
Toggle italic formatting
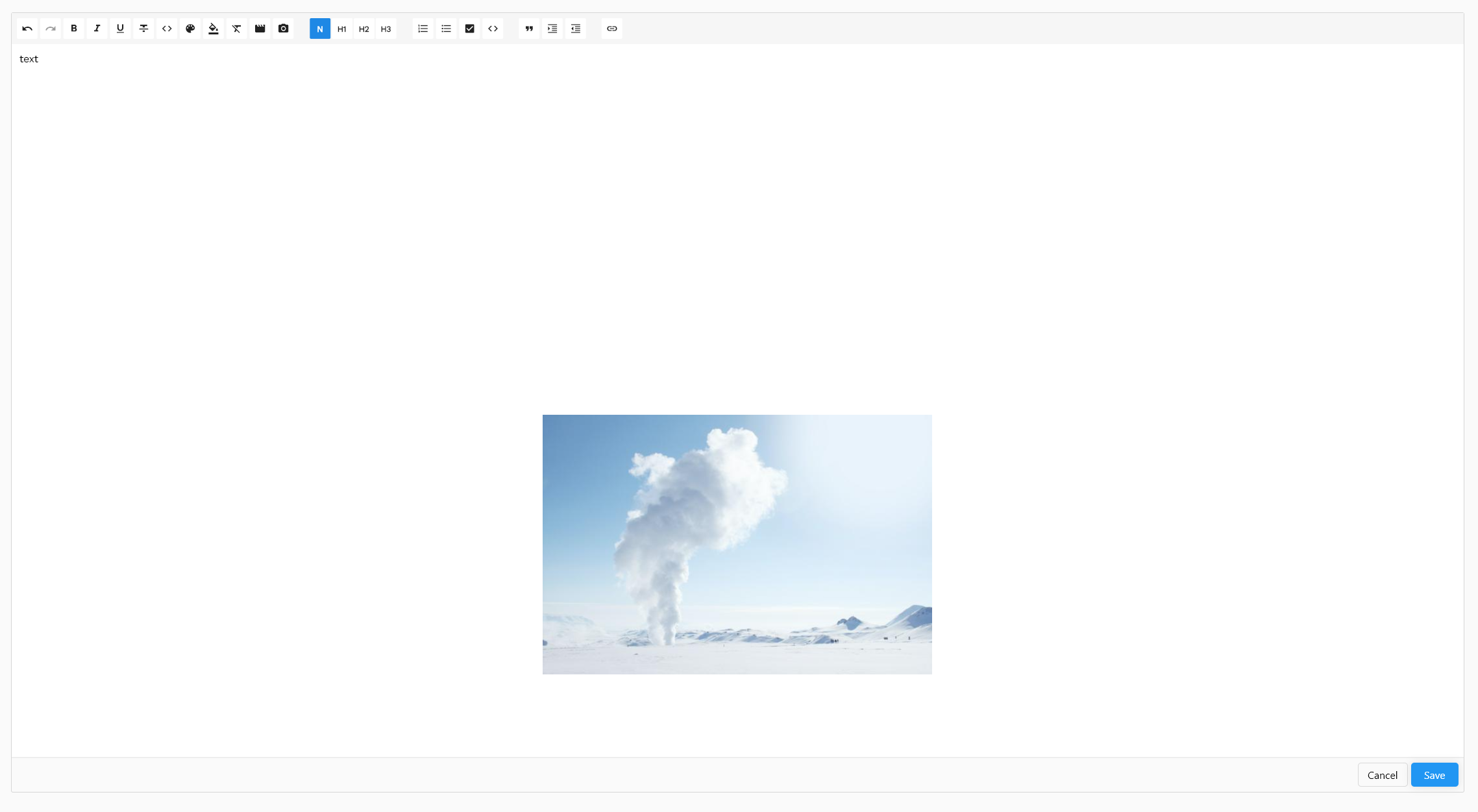pyautogui.click(x=97, y=29)
